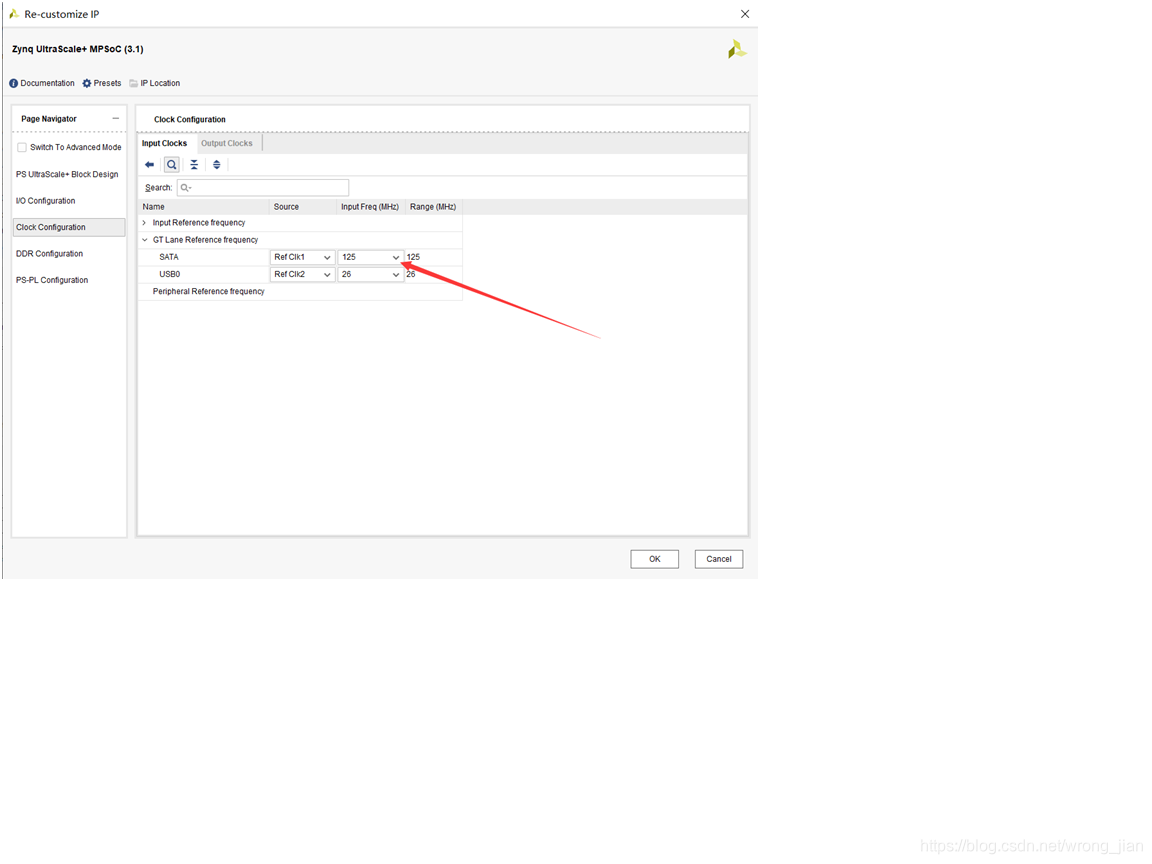Click the OK button
The width and height of the screenshot is (1152, 864).
tap(655, 559)
